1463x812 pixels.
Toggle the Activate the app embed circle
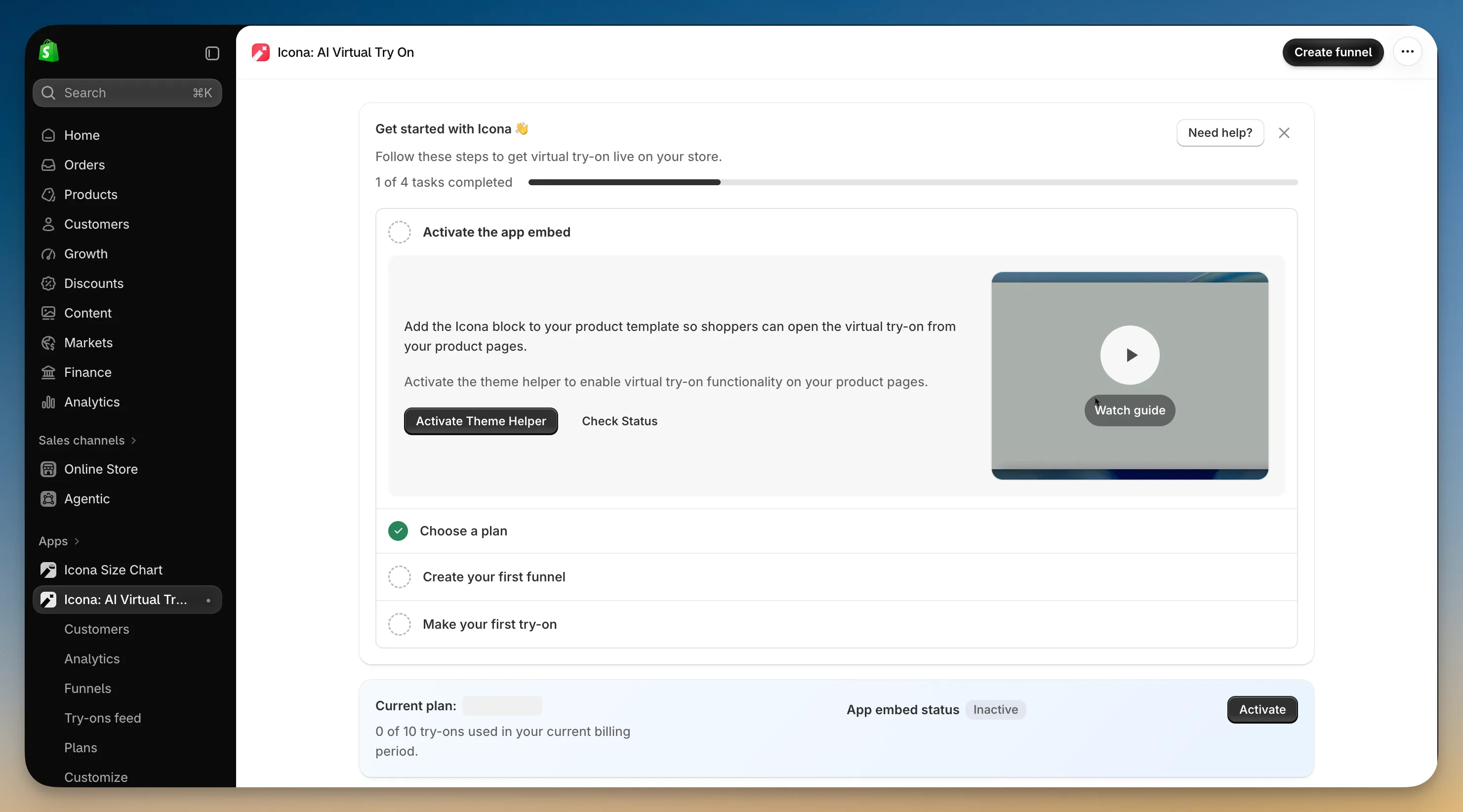[x=399, y=232]
